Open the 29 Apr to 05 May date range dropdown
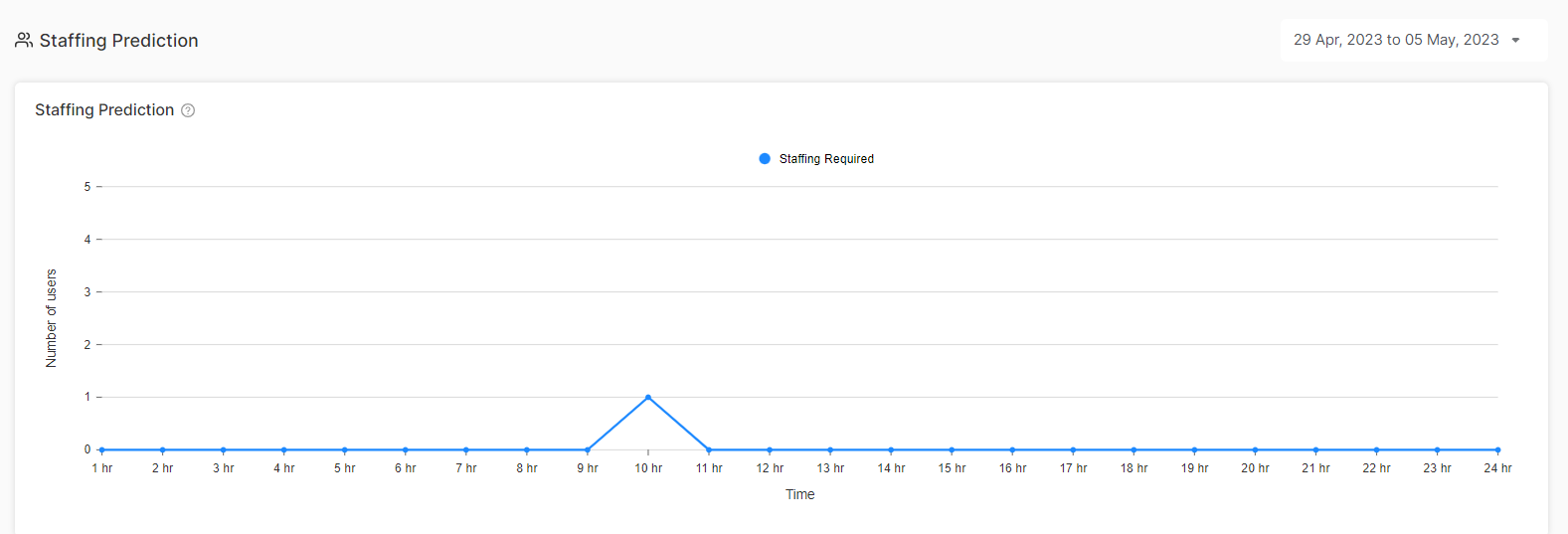The image size is (1568, 534). click(x=1414, y=40)
